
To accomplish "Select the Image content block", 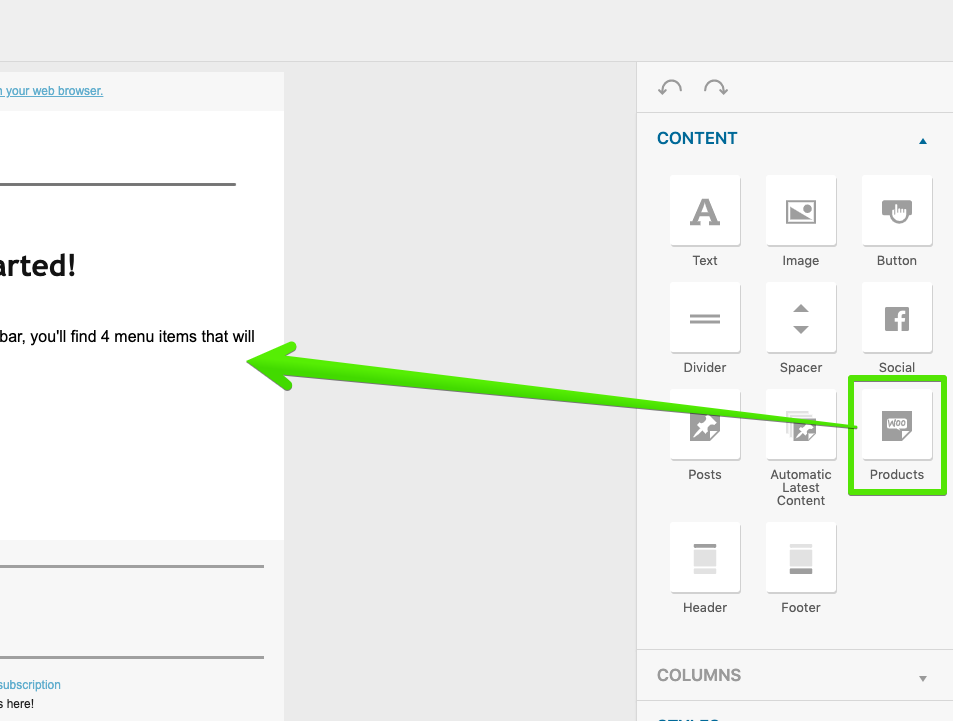I will pyautogui.click(x=801, y=211).
